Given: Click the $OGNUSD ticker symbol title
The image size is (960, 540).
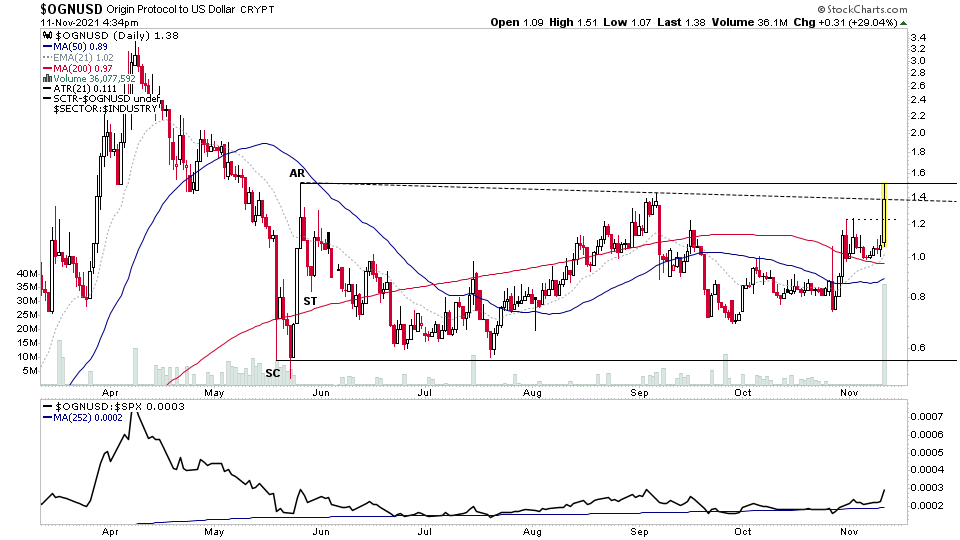Looking at the screenshot, I should coord(72,9).
